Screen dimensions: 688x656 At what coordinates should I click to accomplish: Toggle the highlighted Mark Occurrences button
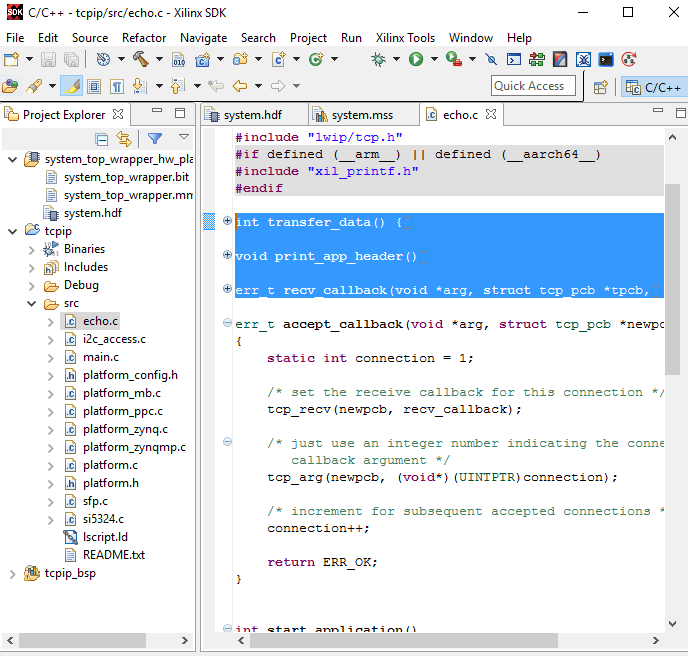[71, 86]
